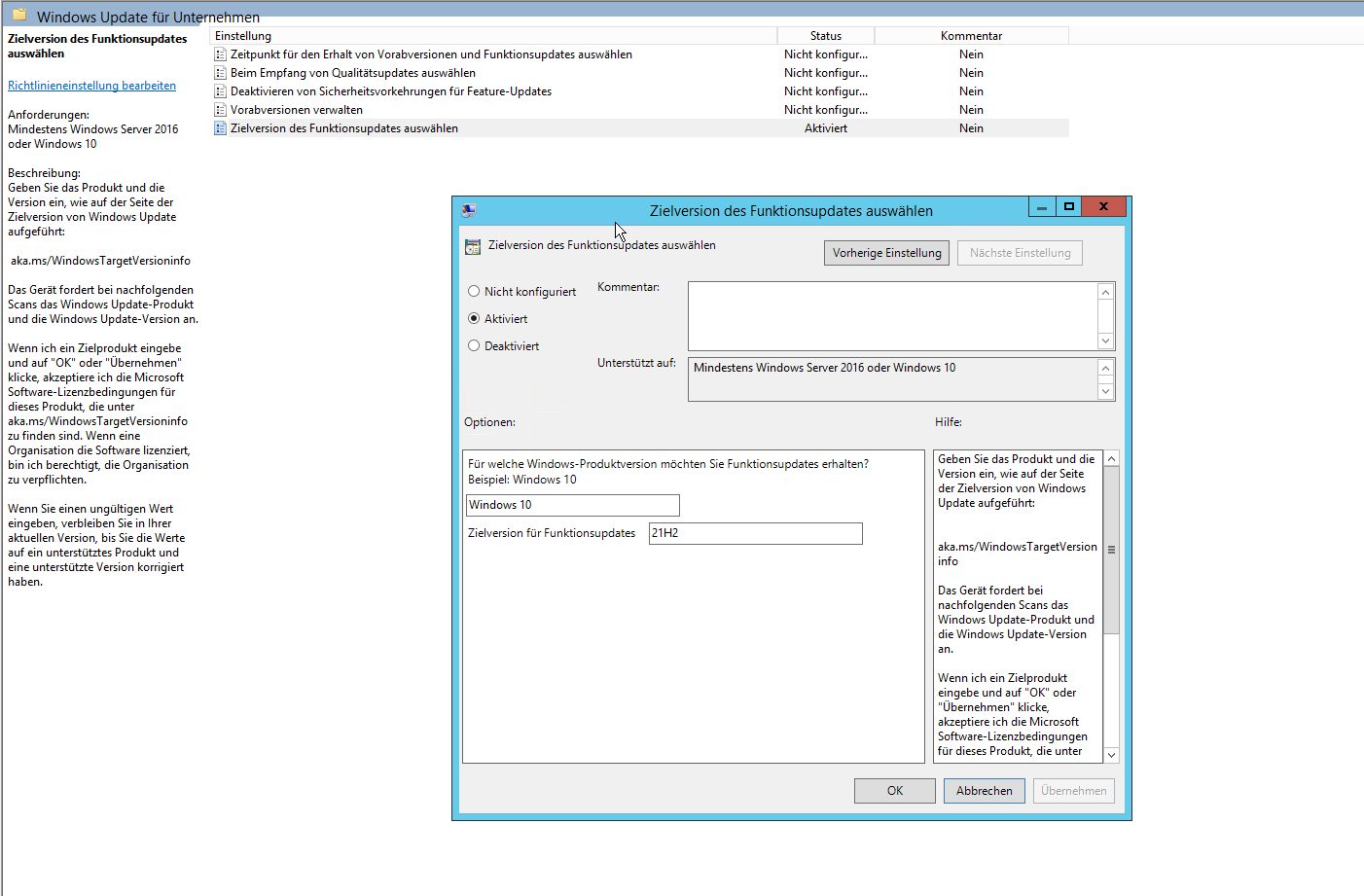1364x896 pixels.
Task: Click the dialog title bar system icon
Action: 469,210
